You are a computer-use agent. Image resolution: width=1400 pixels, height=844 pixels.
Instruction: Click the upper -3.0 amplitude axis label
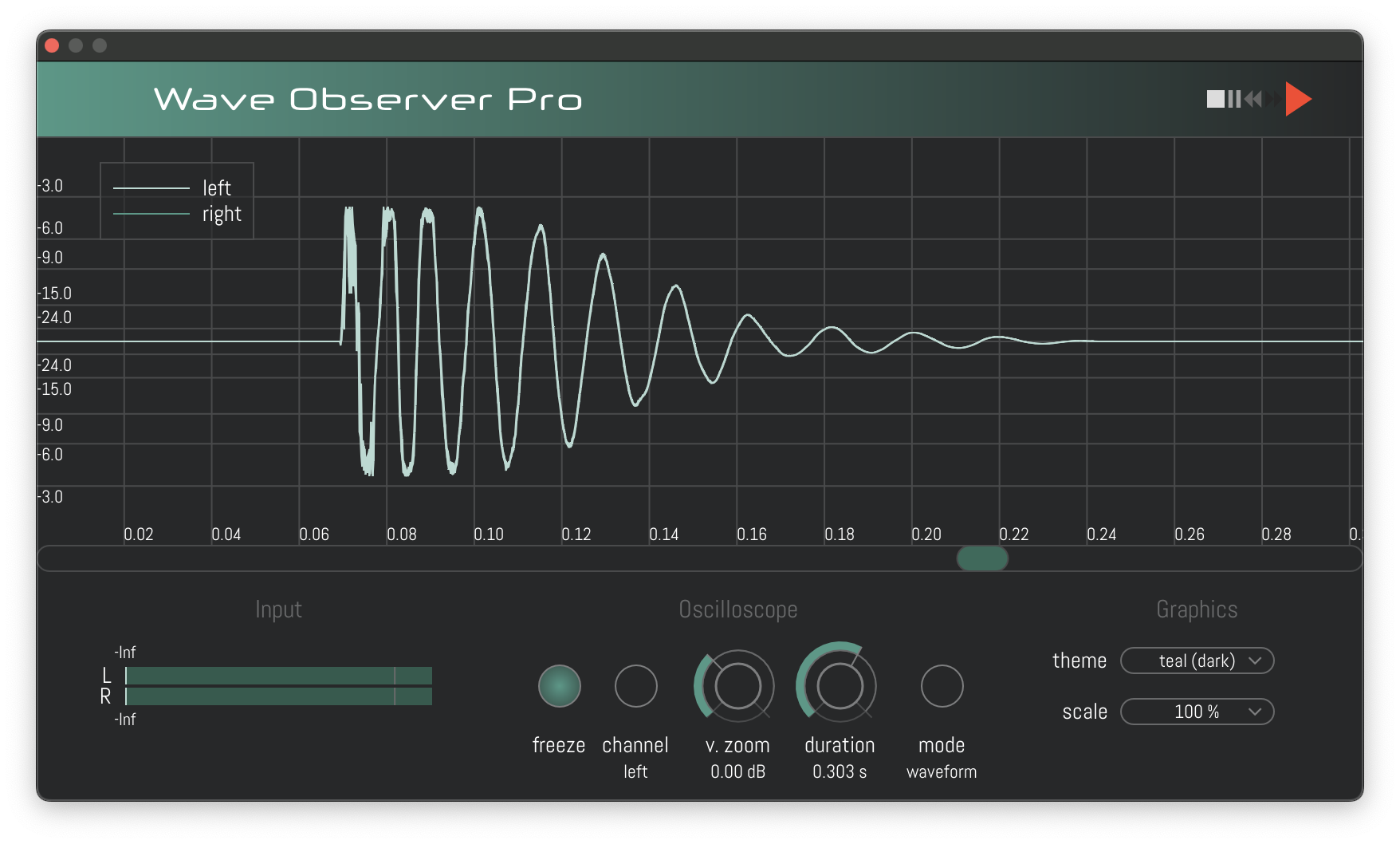50,186
